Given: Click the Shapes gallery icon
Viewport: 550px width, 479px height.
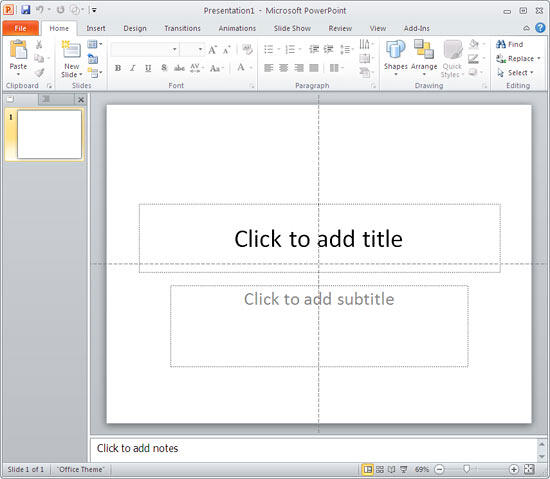Looking at the screenshot, I should 395,50.
